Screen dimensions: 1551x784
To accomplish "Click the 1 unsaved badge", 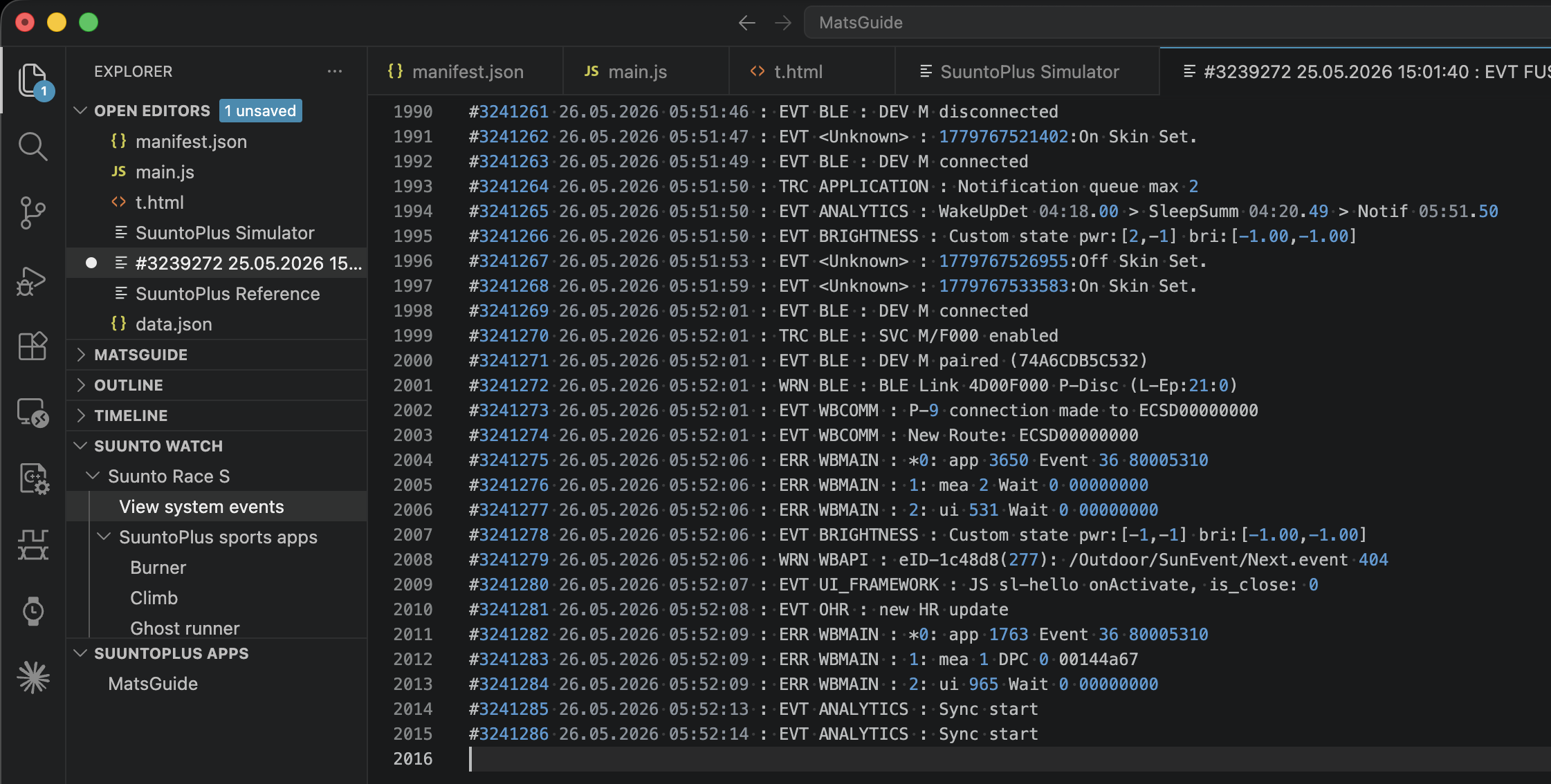I will tap(261, 111).
